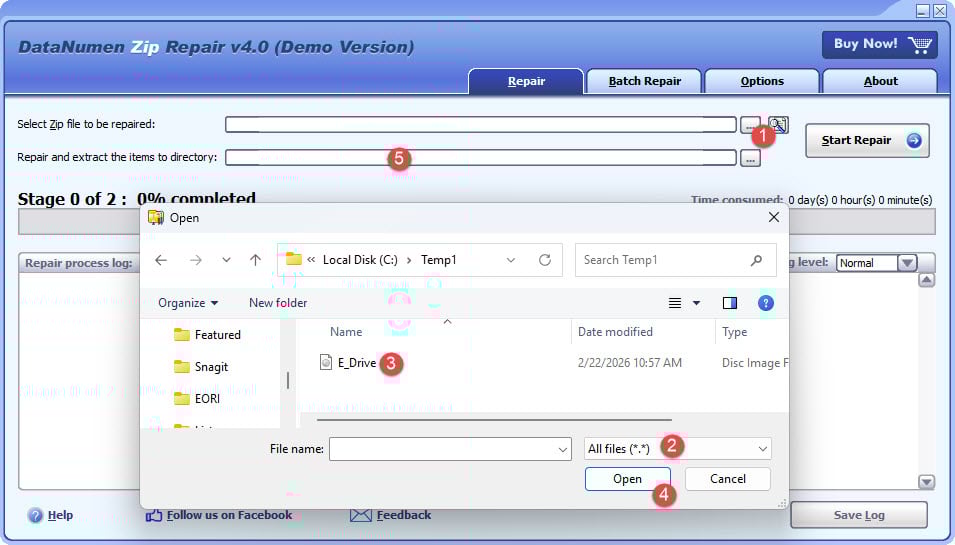Click the extract directory path field
955x545 pixels.
[481, 158]
